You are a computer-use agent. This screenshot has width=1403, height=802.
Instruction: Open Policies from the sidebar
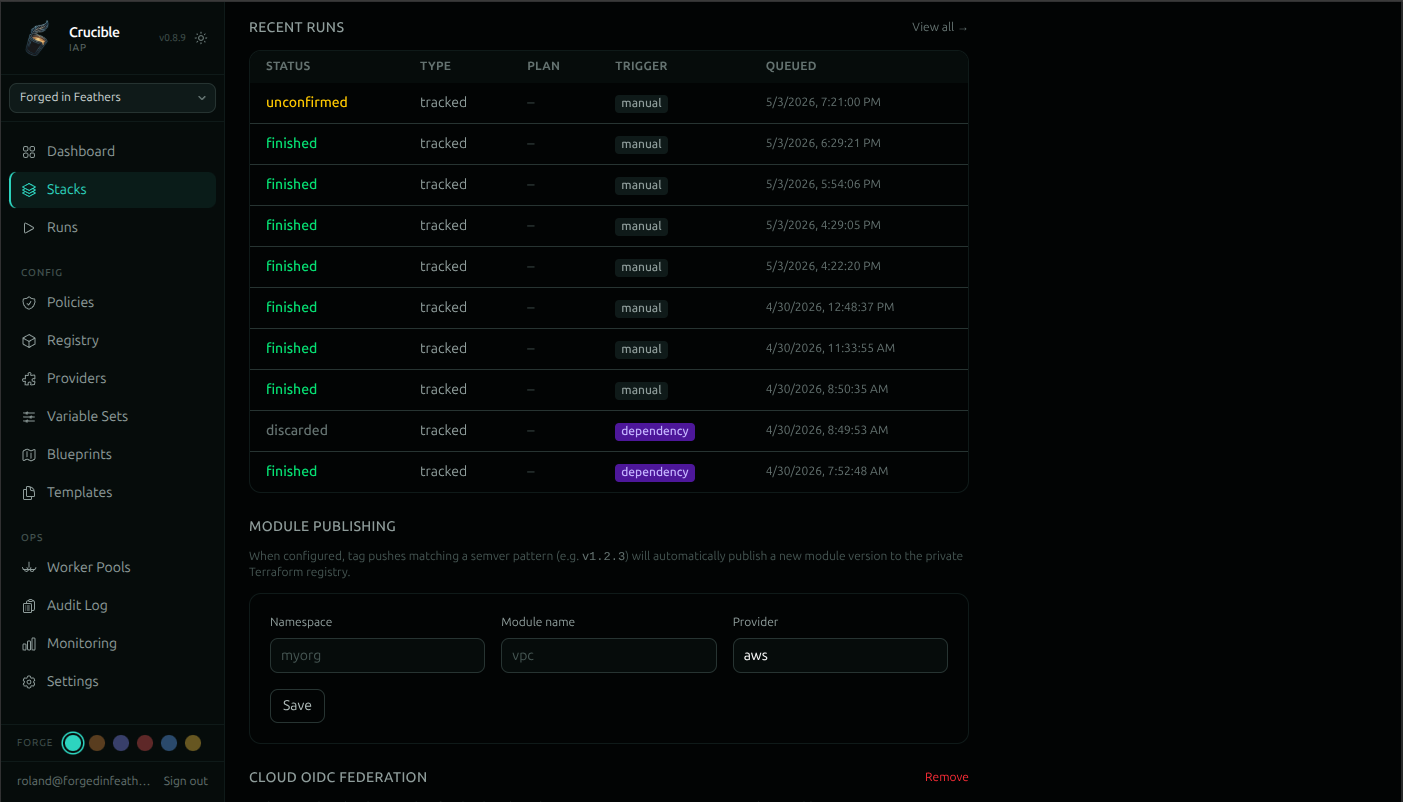point(112,302)
